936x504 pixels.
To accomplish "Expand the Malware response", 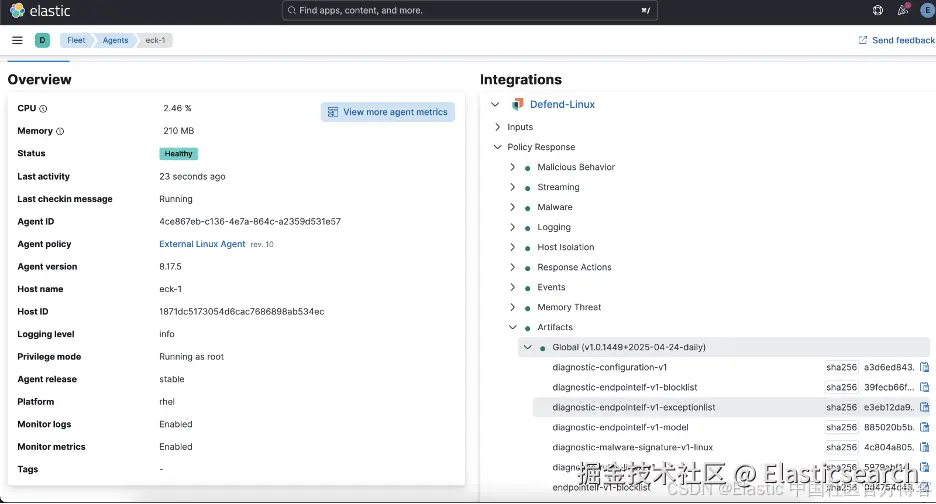I will [x=512, y=207].
